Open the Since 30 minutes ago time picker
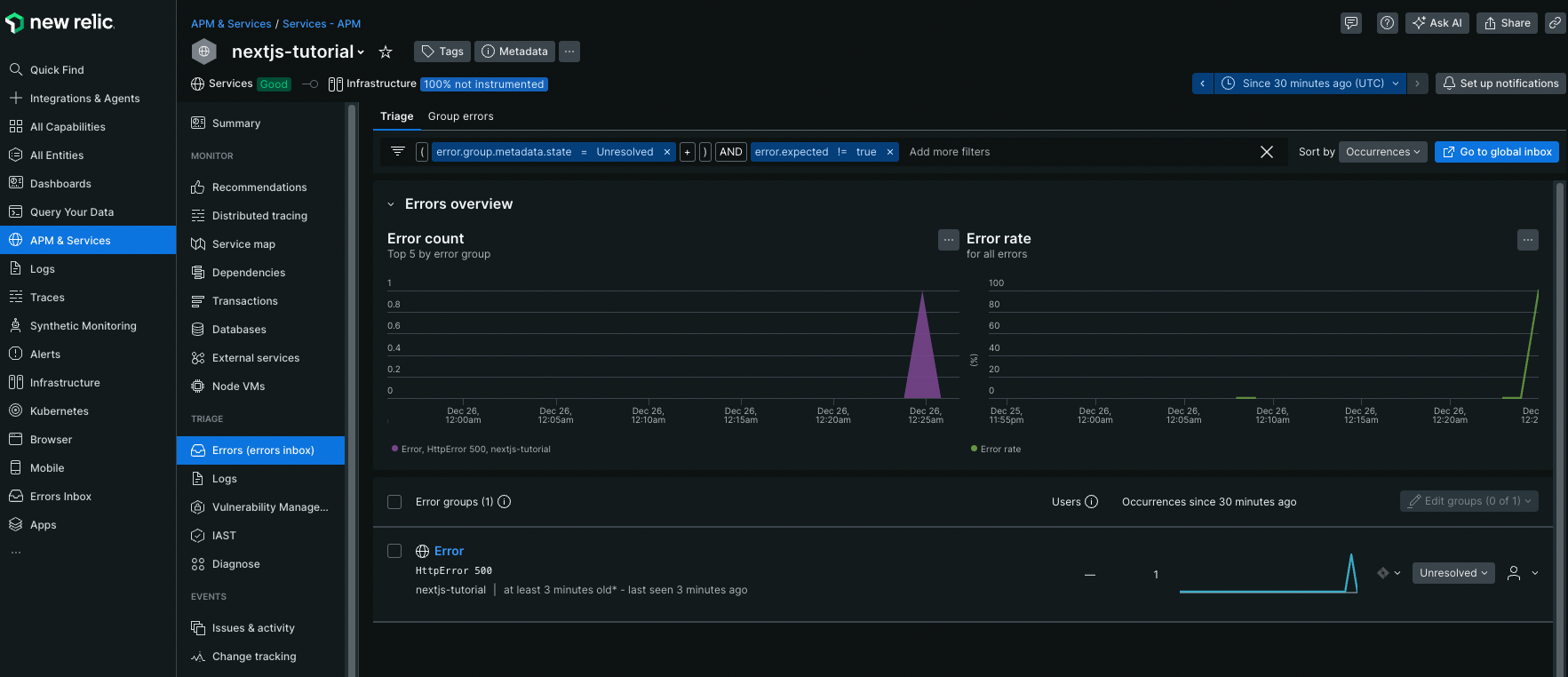 click(1310, 84)
